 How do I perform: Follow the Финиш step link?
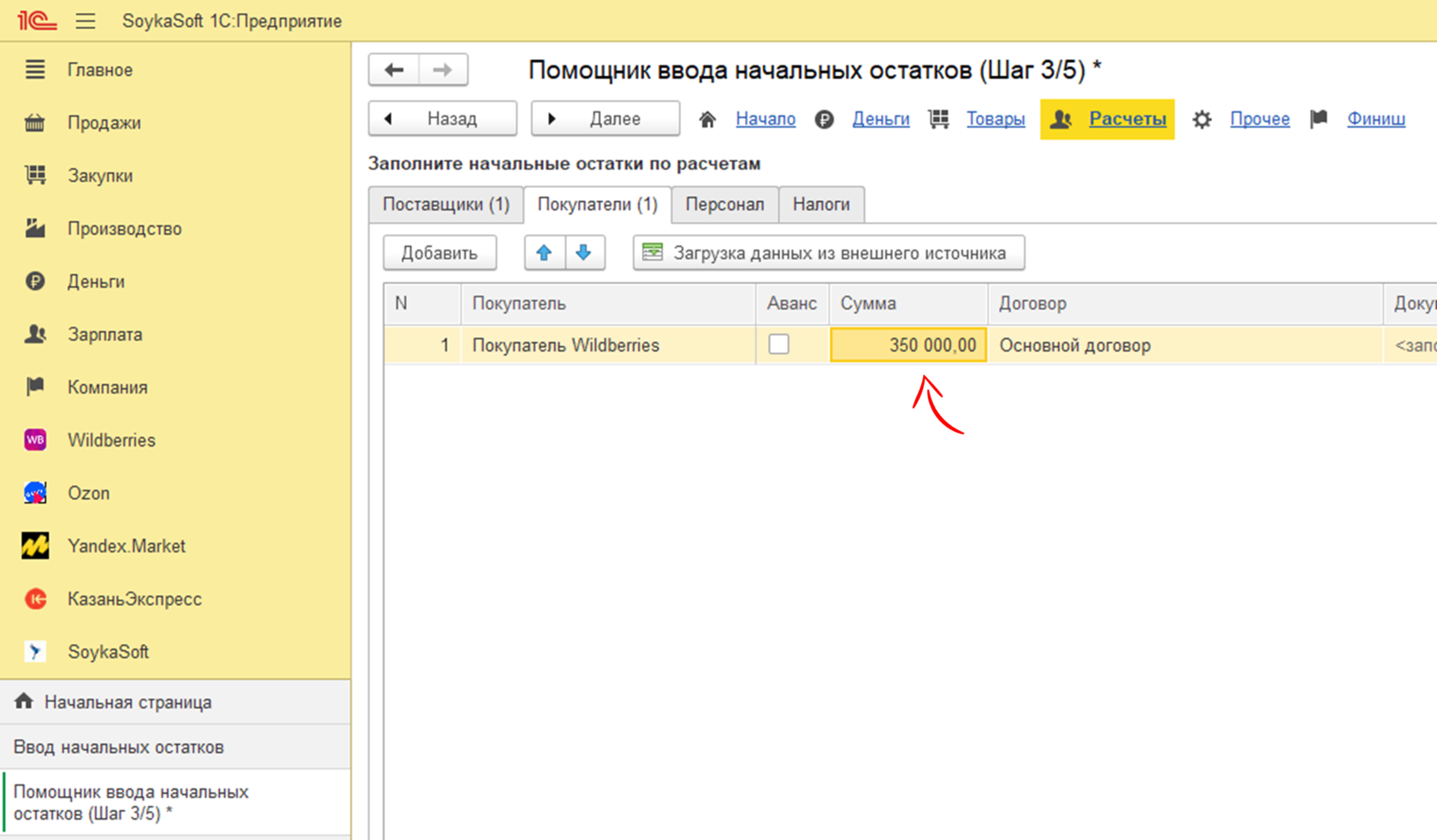point(1376,119)
